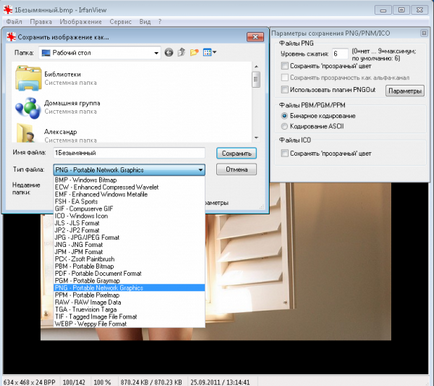Image resolution: width=434 pixels, height=386 pixels.
Task: Collapse the Тип файла dropdown arrow
Action: (200, 170)
